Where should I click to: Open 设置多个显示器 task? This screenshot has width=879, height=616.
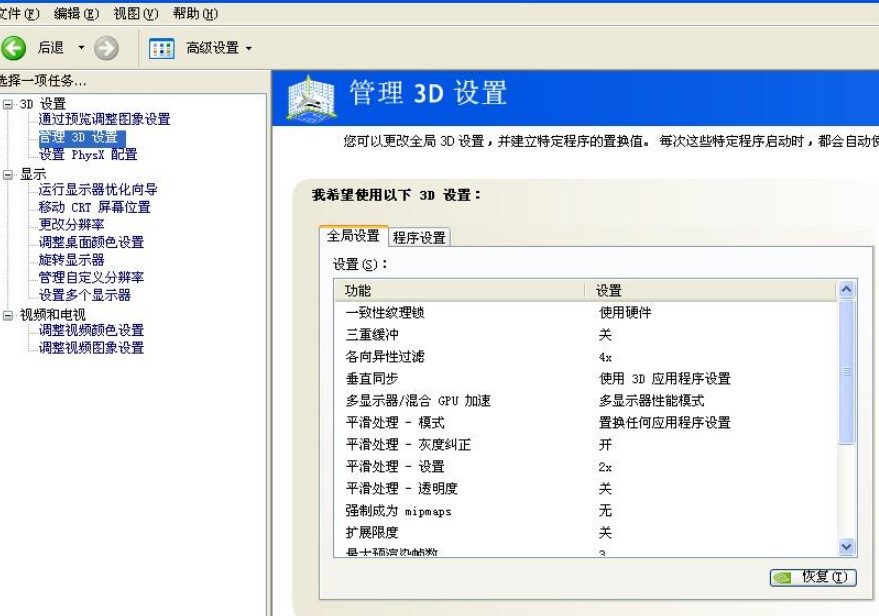click(x=85, y=295)
